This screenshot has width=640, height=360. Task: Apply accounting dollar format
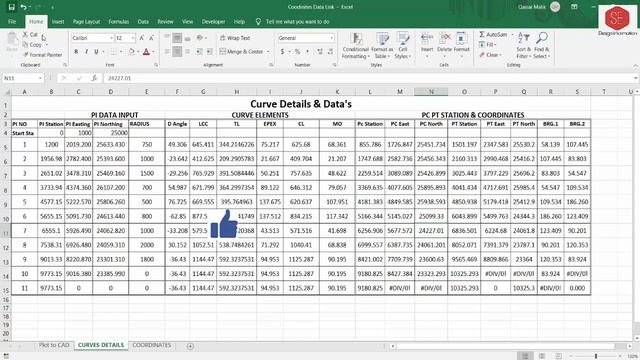[282, 52]
